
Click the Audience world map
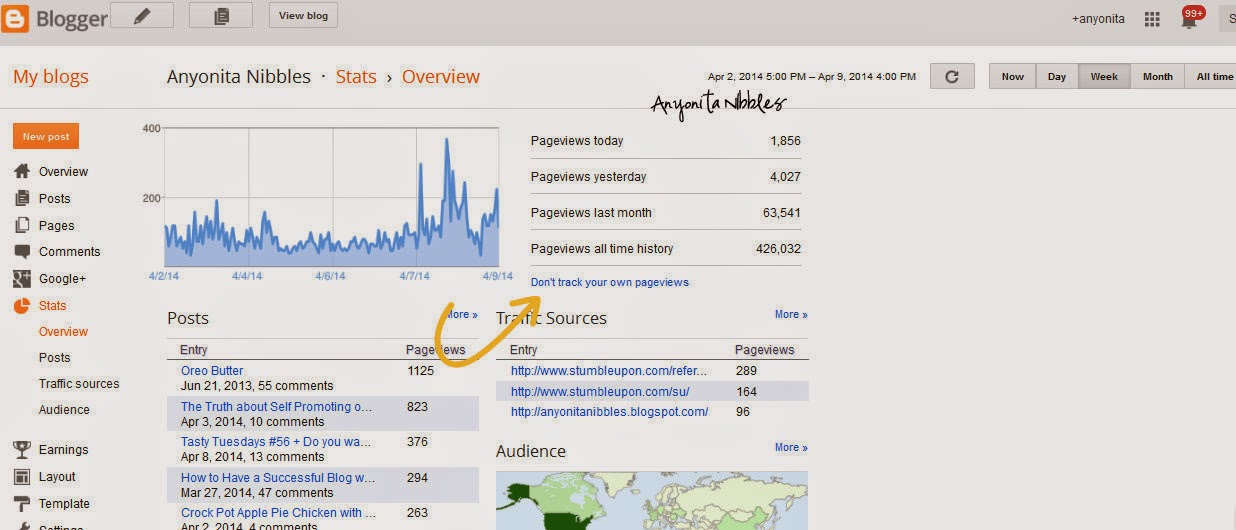(x=652, y=500)
